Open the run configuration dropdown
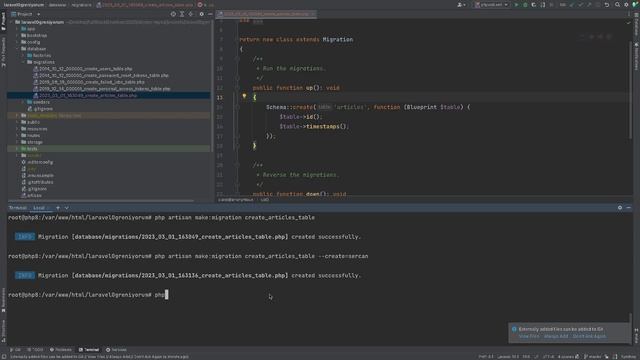Image resolution: width=640 pixels, height=360 pixels. click(x=491, y=4)
